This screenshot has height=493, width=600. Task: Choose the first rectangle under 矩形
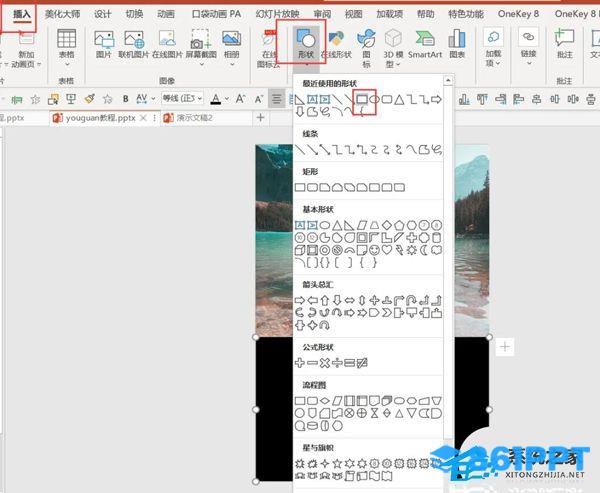point(300,187)
